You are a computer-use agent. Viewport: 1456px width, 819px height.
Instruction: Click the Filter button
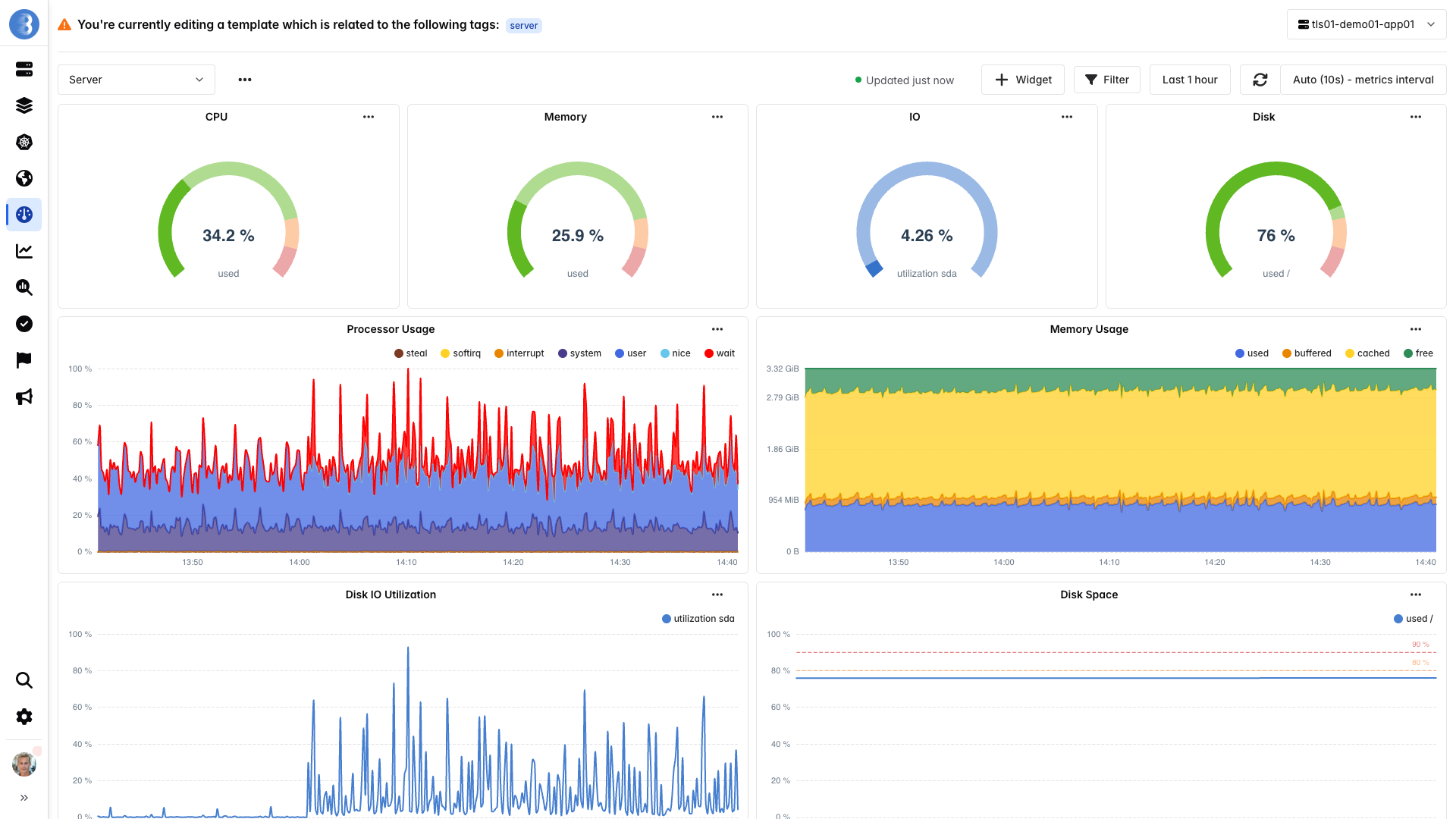(1107, 80)
